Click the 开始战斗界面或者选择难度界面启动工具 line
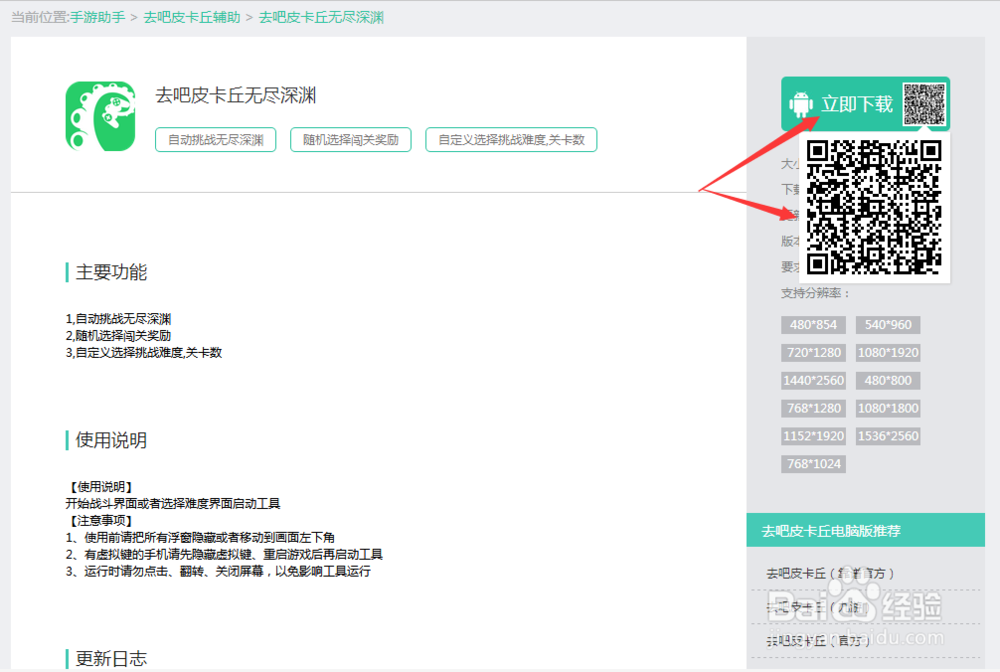1000x672 pixels. coord(173,504)
